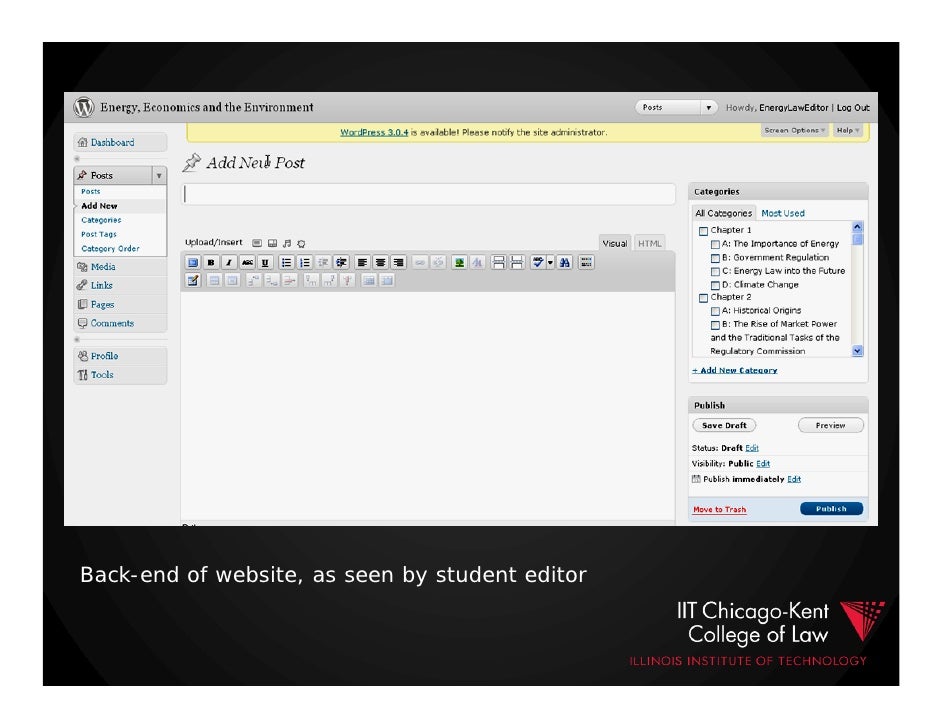Check C: Energy Law into the Future

tap(715, 271)
